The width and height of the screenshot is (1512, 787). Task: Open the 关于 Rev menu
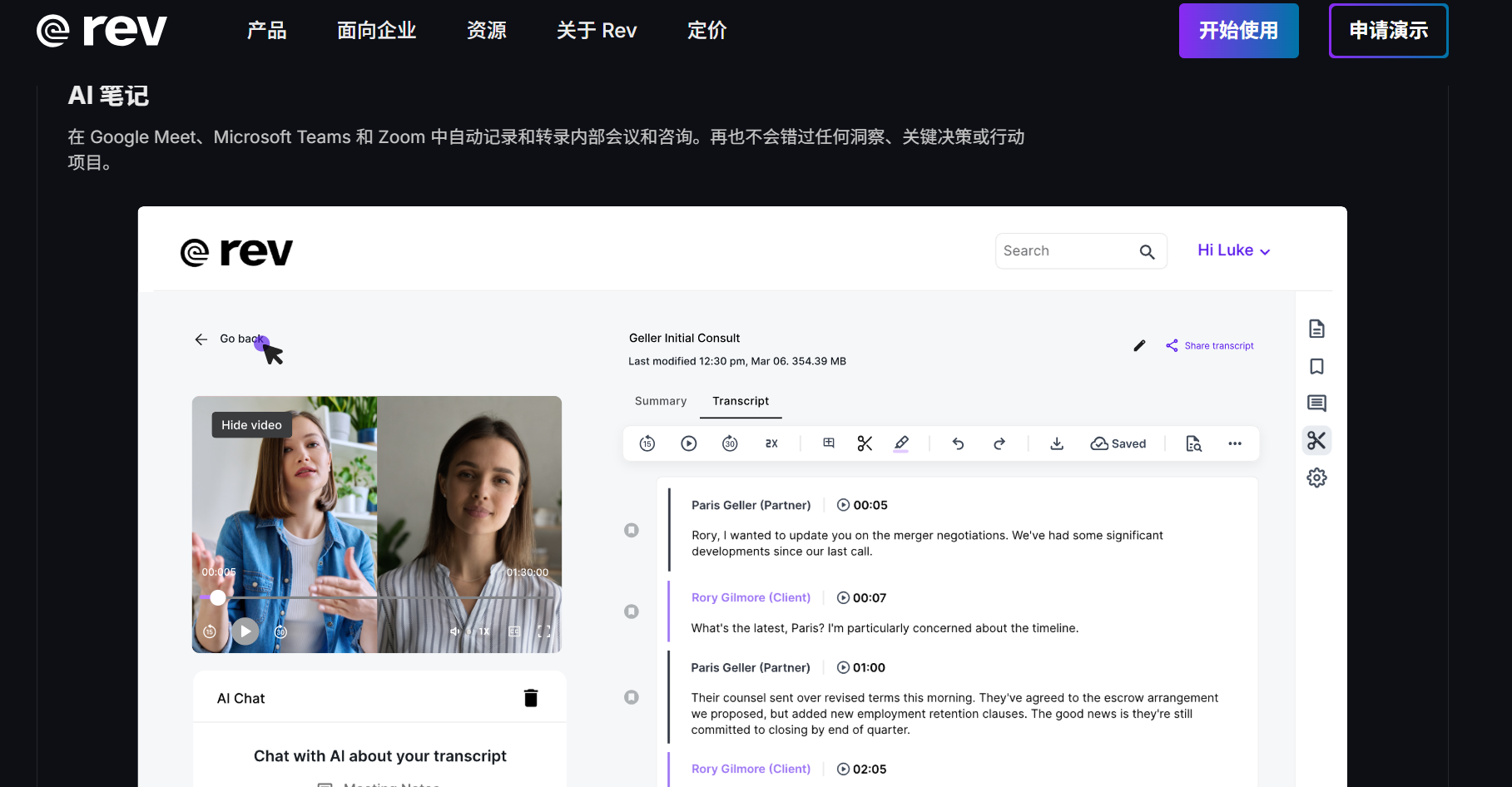click(x=597, y=31)
